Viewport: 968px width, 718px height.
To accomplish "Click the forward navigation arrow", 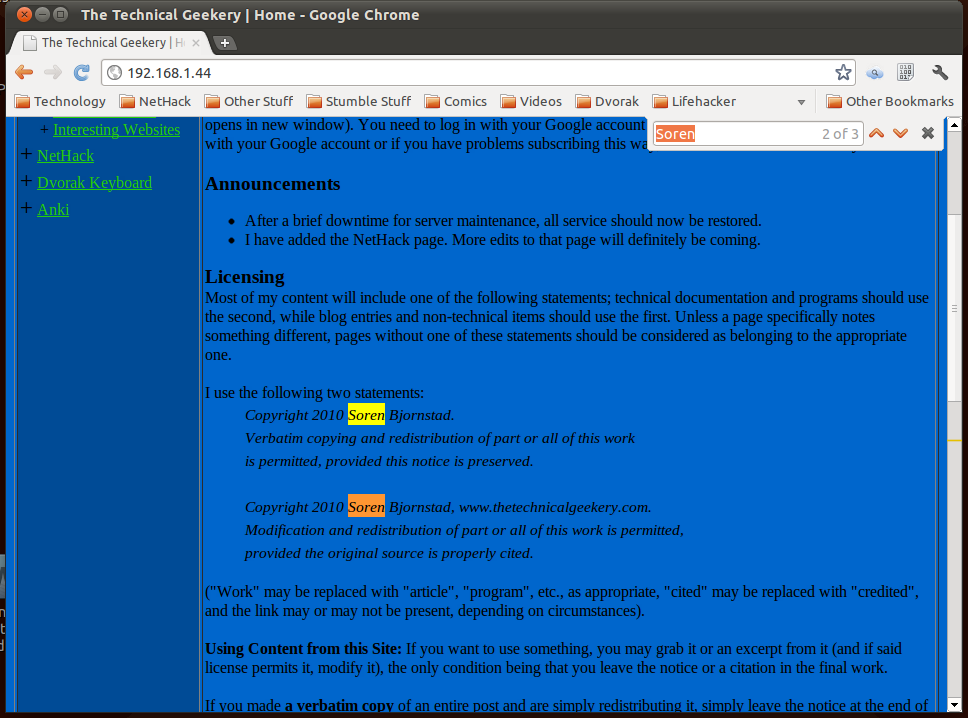I will [53, 72].
